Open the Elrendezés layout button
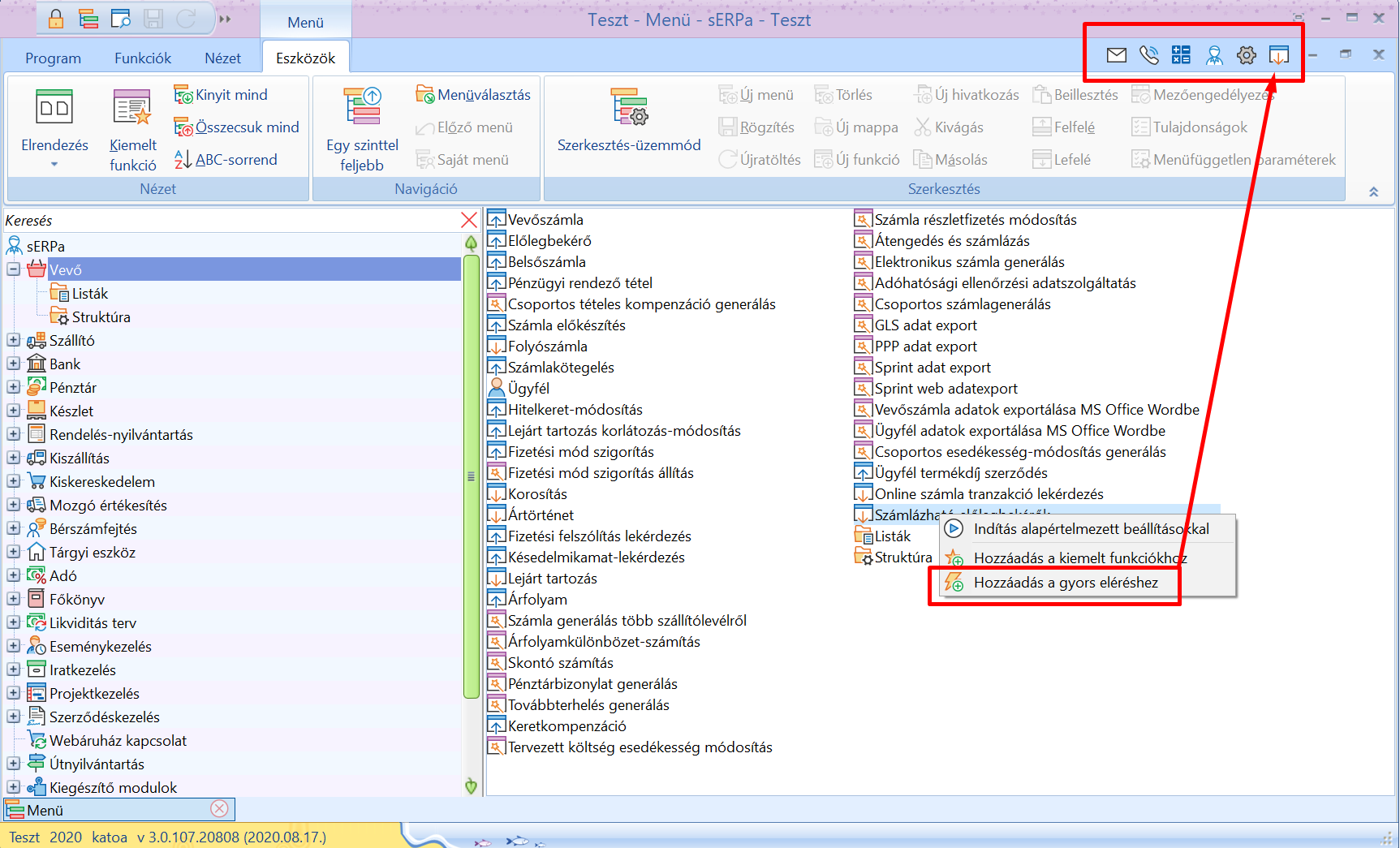This screenshot has width=1400, height=848. point(54,128)
